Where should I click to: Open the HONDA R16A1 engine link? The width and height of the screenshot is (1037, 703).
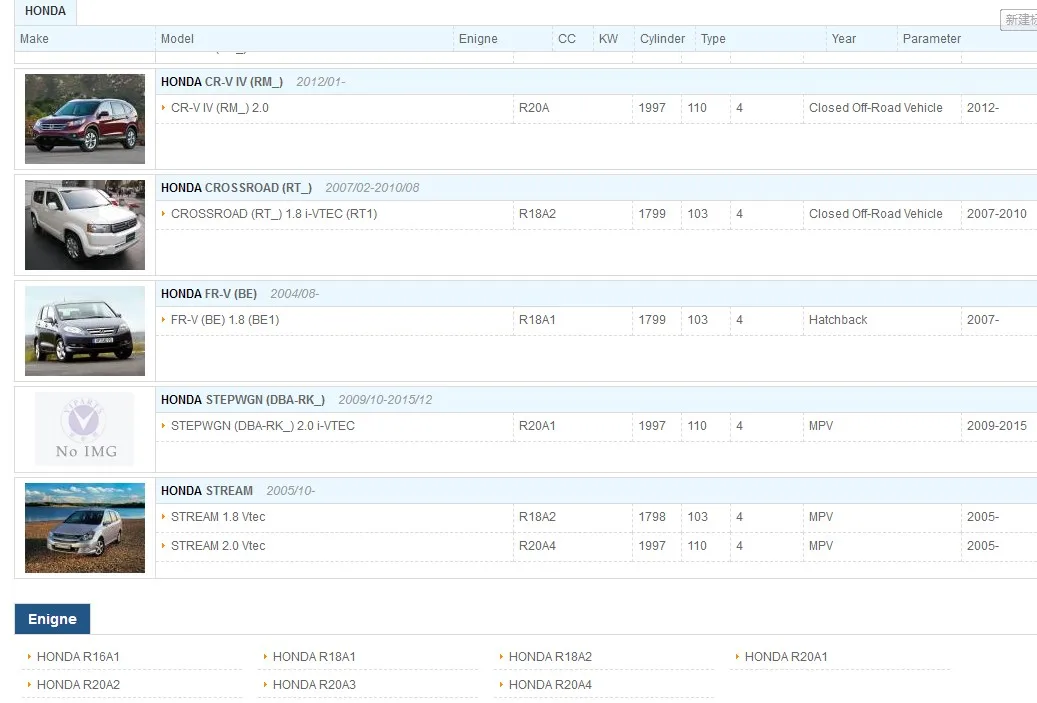[78, 657]
